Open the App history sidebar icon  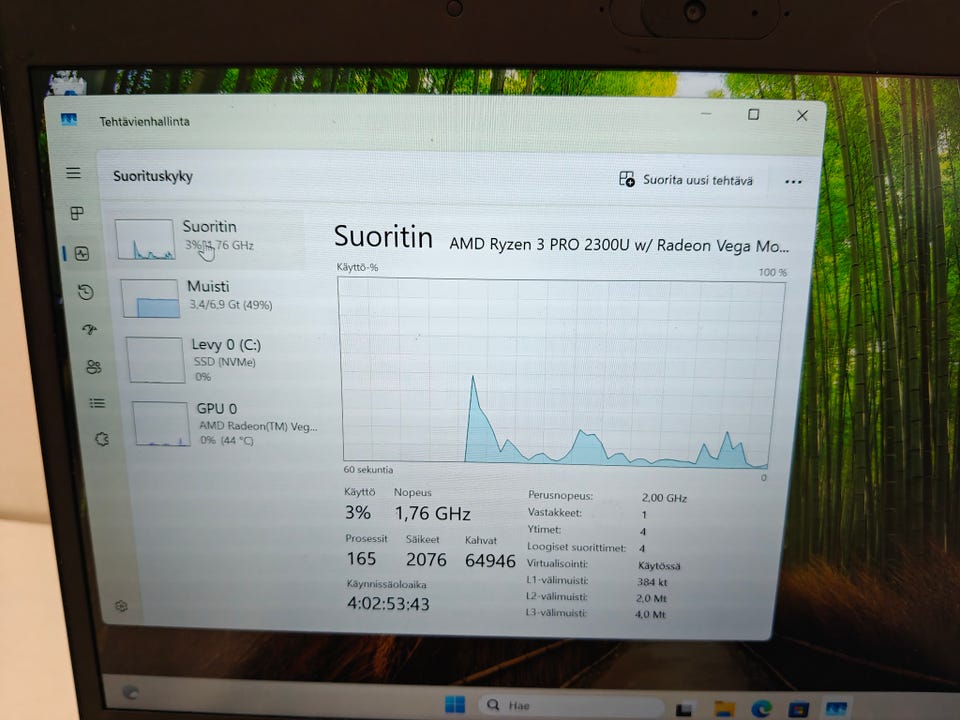[x=86, y=292]
